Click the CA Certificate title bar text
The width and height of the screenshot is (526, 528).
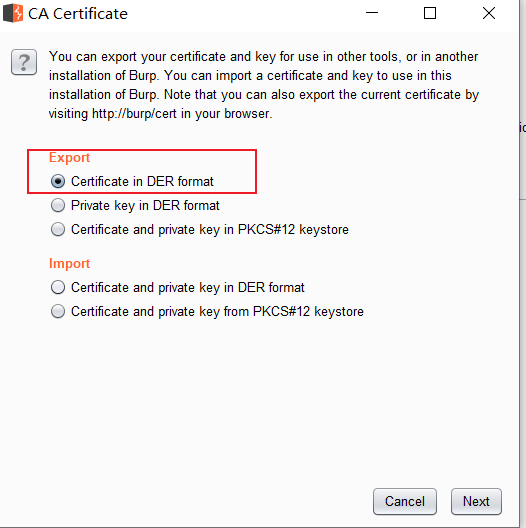(x=78, y=14)
